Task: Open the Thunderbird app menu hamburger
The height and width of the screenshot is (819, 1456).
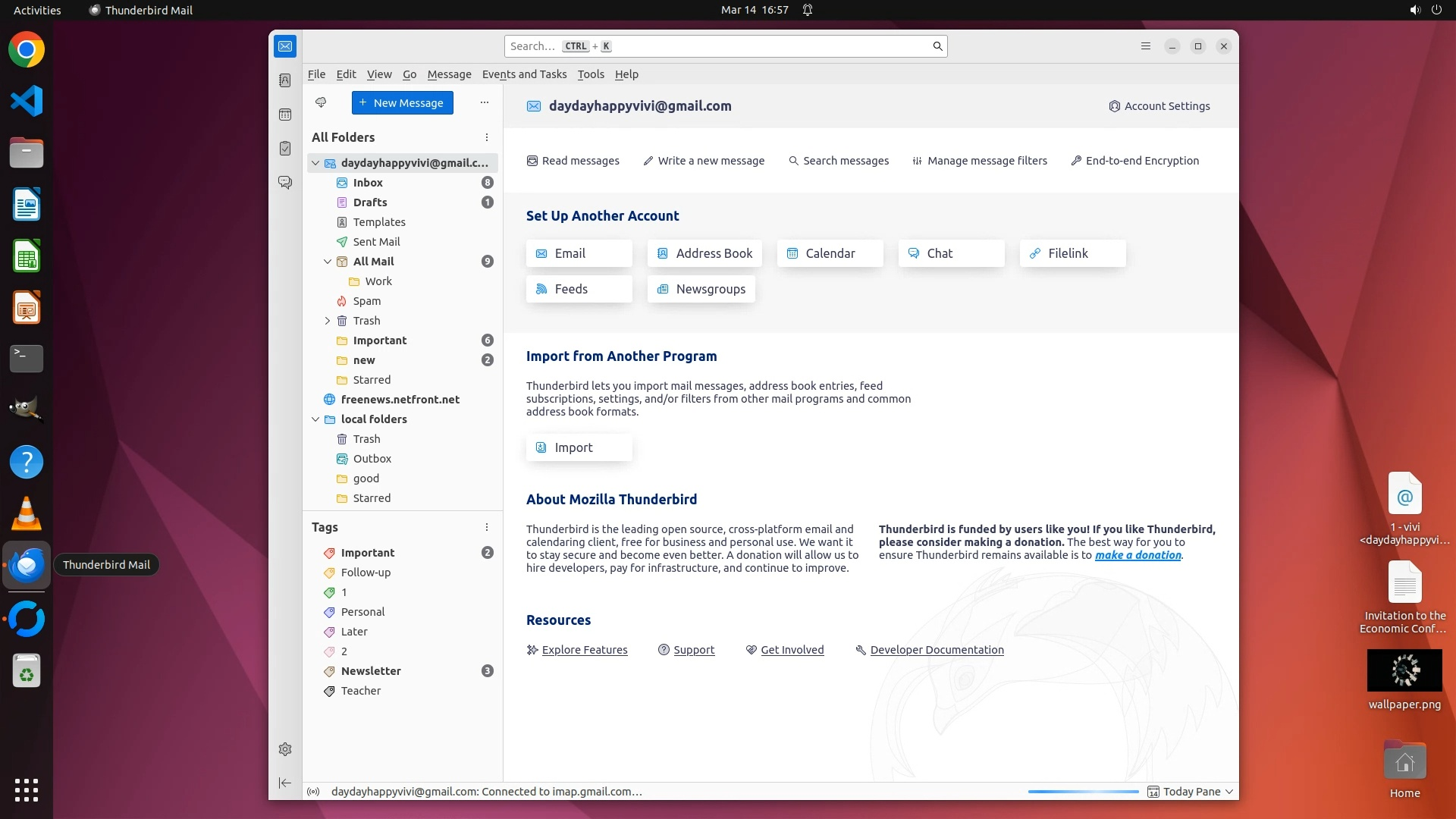Action: 1145,46
